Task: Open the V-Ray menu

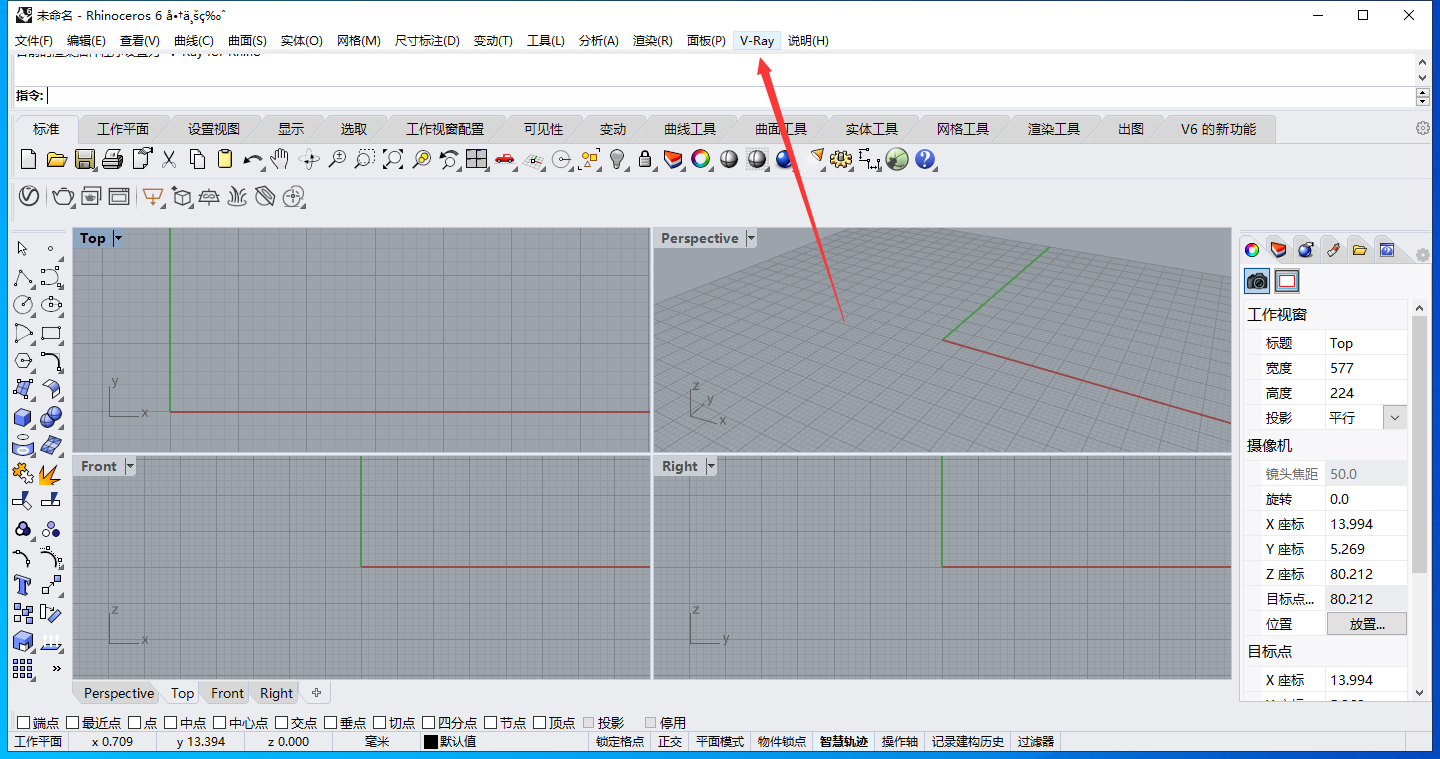Action: click(757, 40)
